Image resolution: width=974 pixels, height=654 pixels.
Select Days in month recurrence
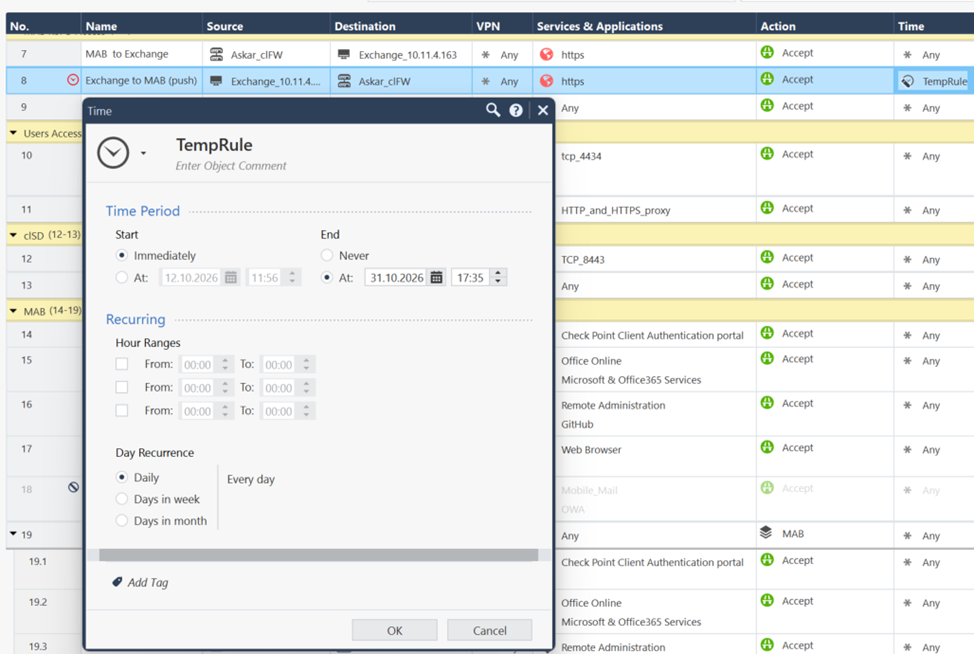(x=122, y=520)
